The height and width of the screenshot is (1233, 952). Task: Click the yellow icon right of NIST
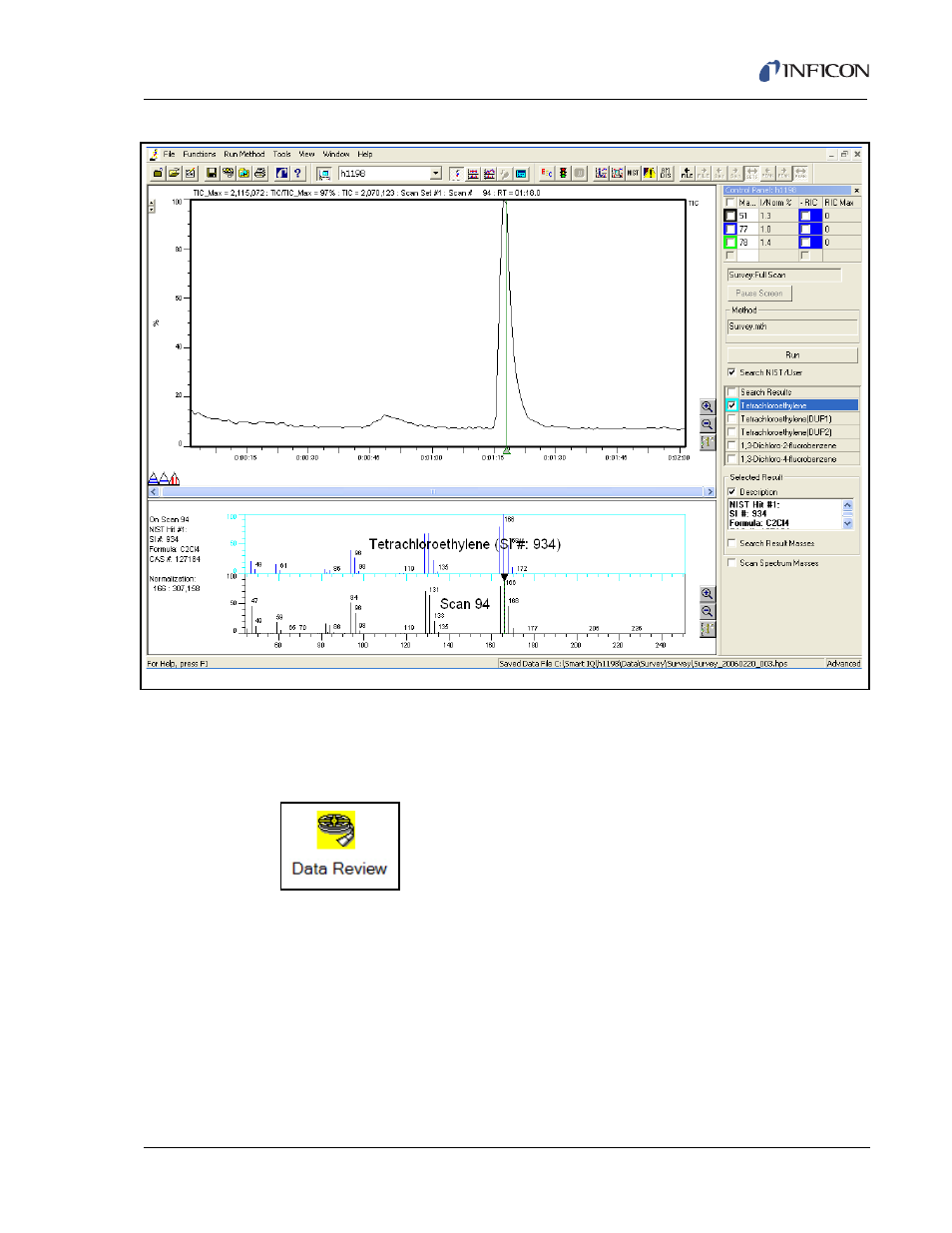649,174
